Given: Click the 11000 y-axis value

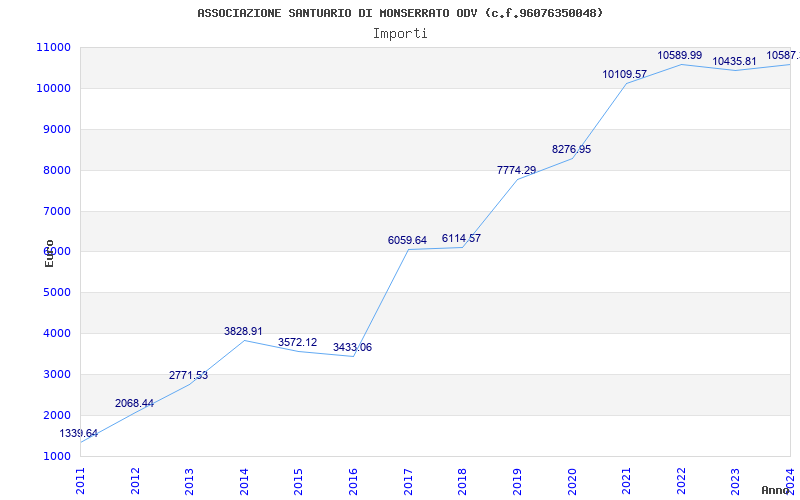Looking at the screenshot, I should pyautogui.click(x=54, y=47).
